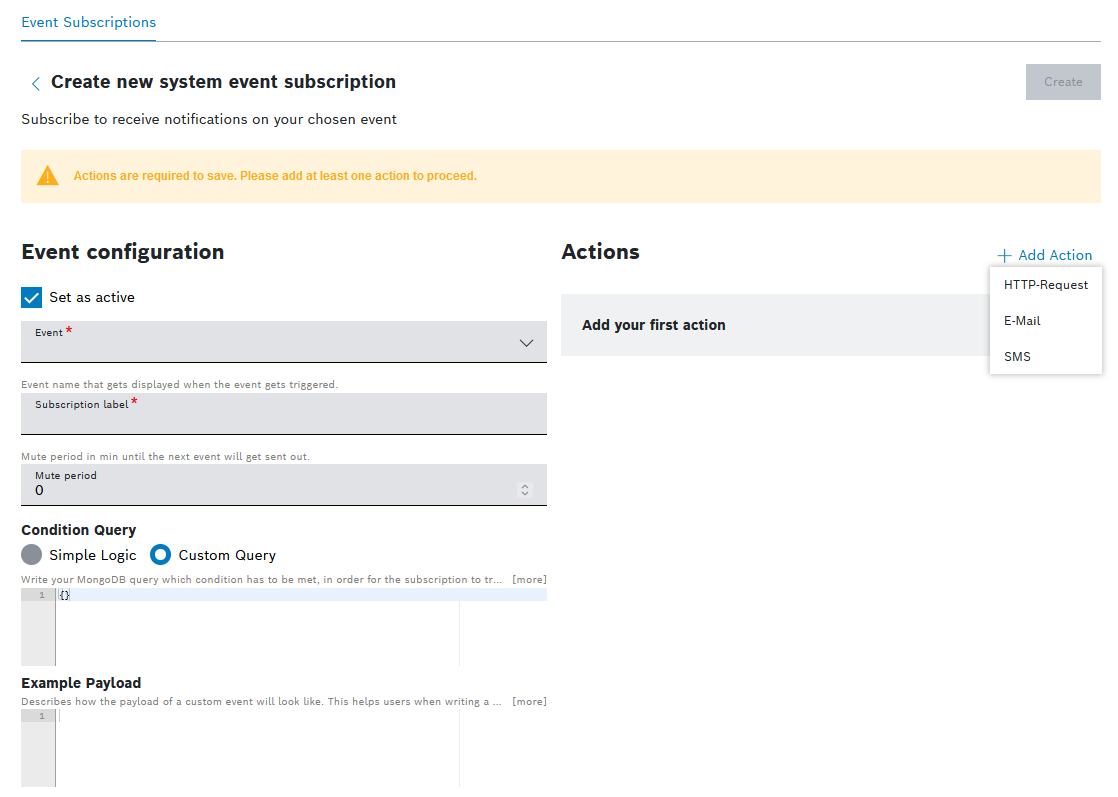The height and width of the screenshot is (797, 1118).
Task: Switch to the Event Subscriptions tab
Action: (x=88, y=22)
